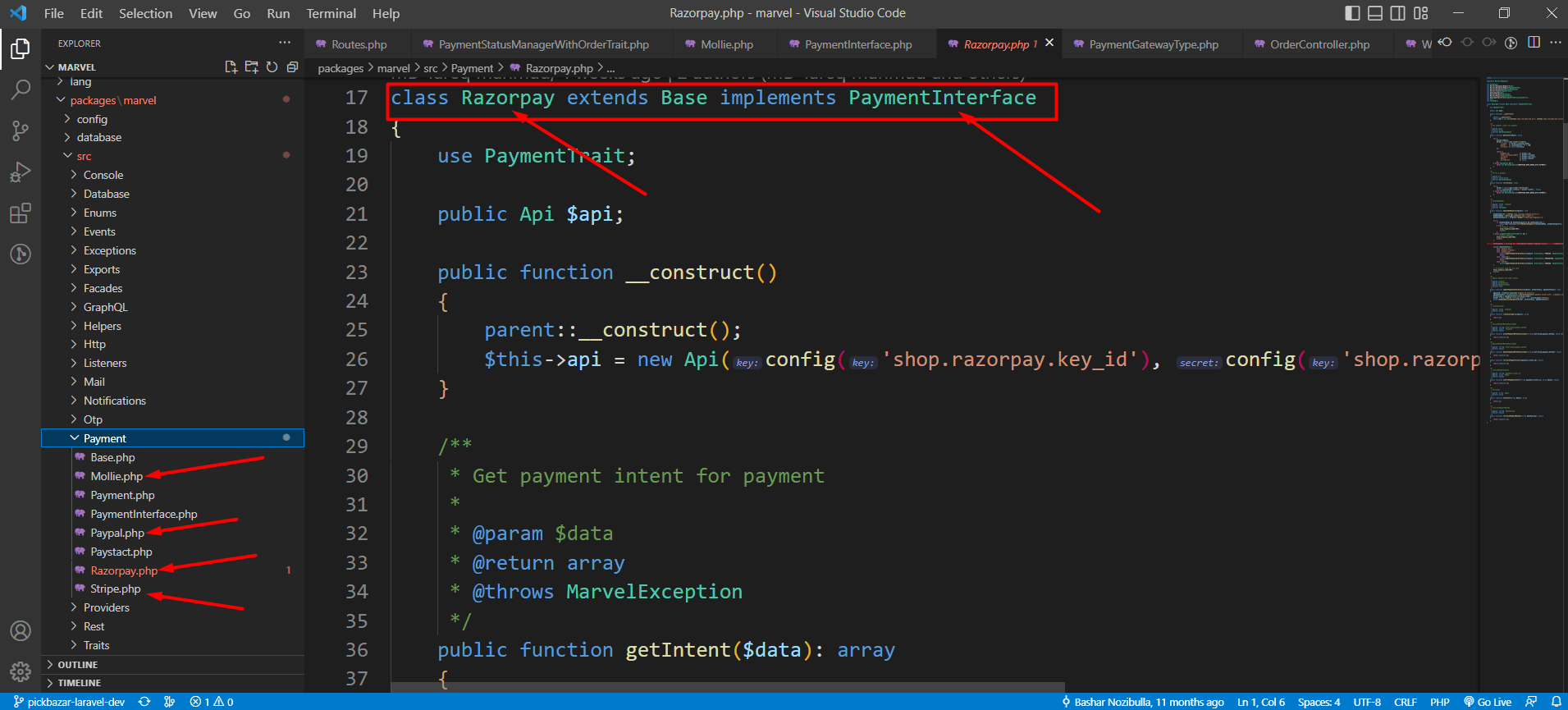The image size is (1568, 710).
Task: Click Go Live in status bar
Action: click(x=1488, y=702)
